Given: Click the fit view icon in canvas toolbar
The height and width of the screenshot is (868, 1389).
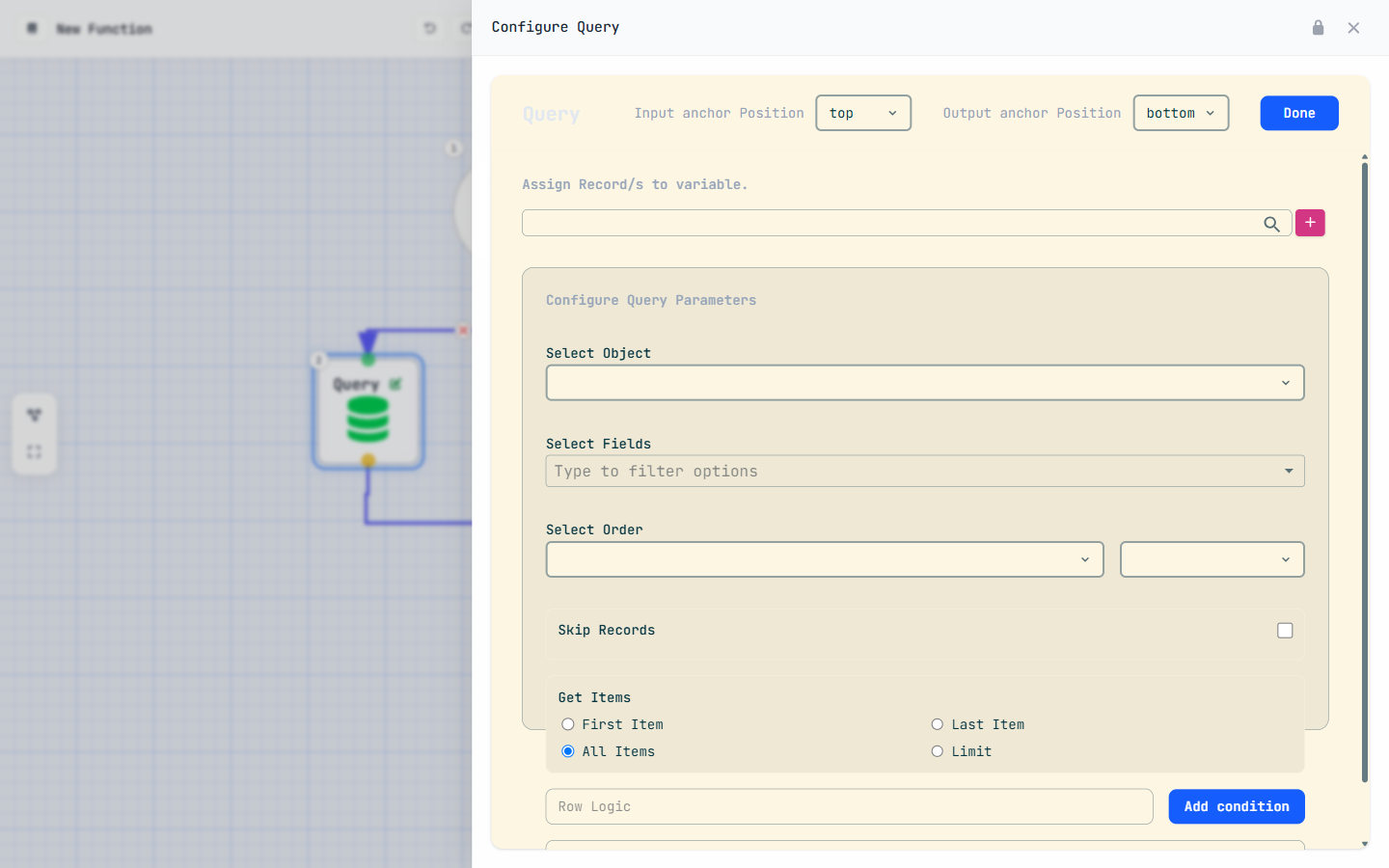Looking at the screenshot, I should (x=34, y=451).
